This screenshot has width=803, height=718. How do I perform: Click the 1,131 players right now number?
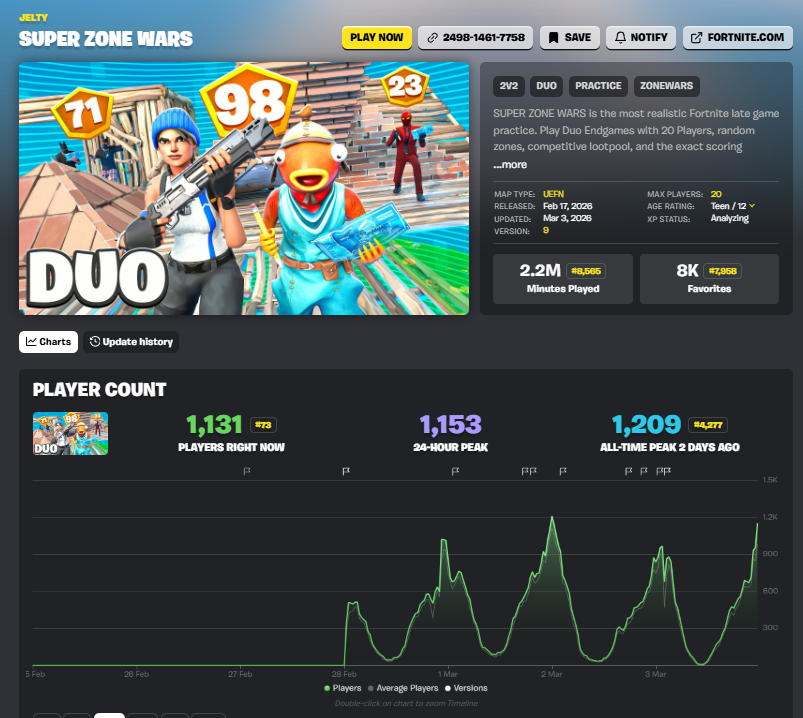[214, 425]
